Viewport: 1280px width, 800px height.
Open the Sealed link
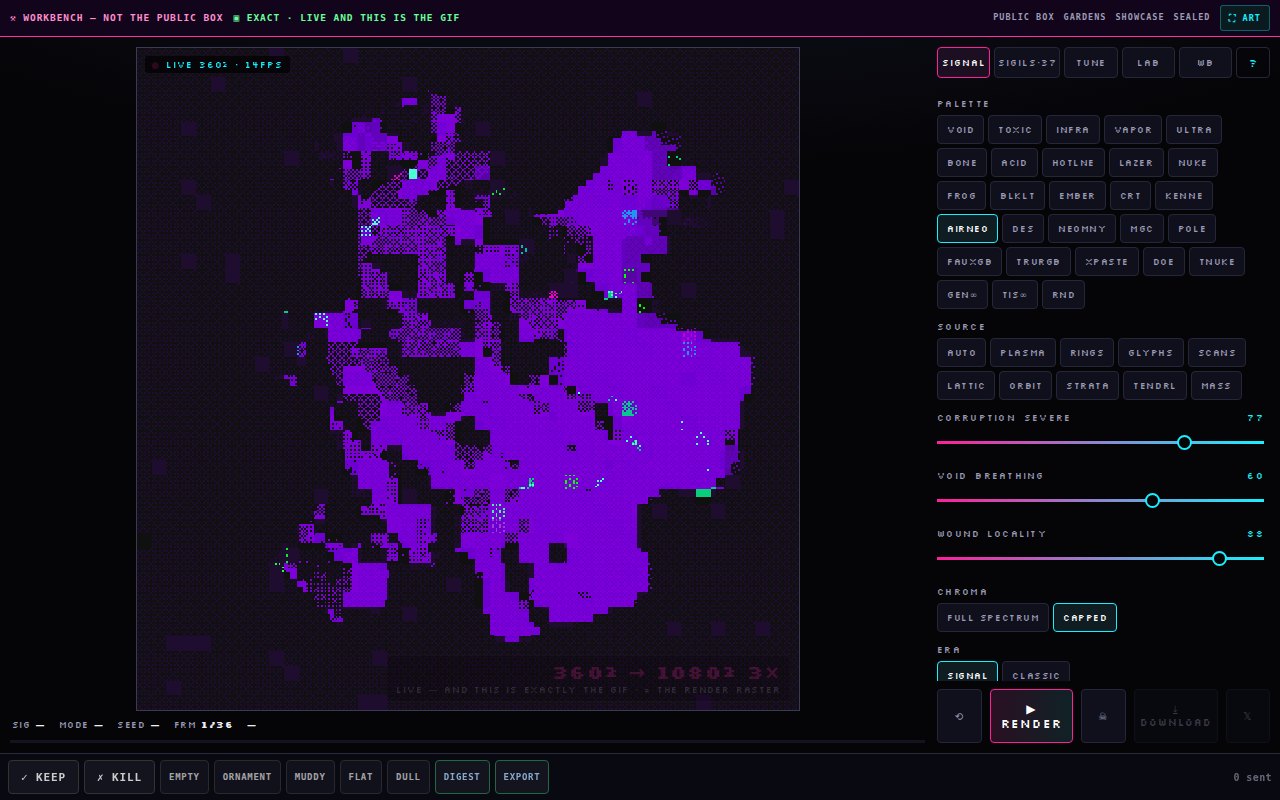click(1192, 17)
